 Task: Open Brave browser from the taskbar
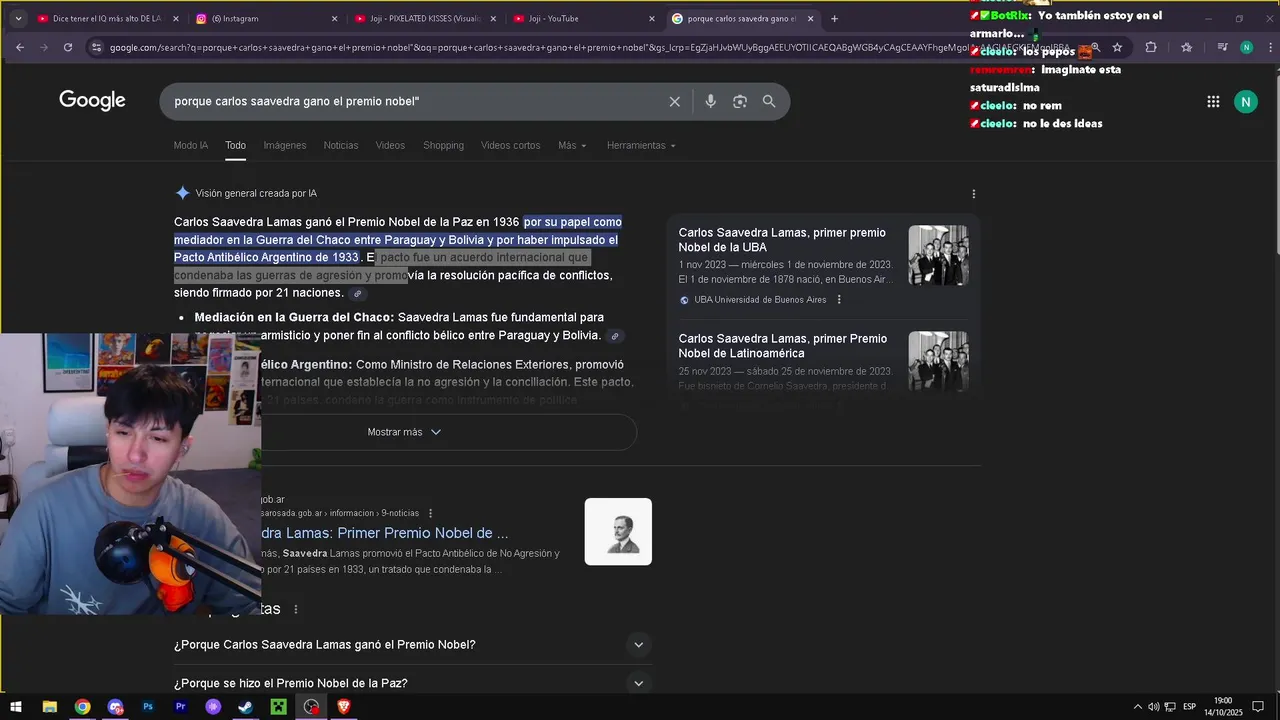pos(345,707)
